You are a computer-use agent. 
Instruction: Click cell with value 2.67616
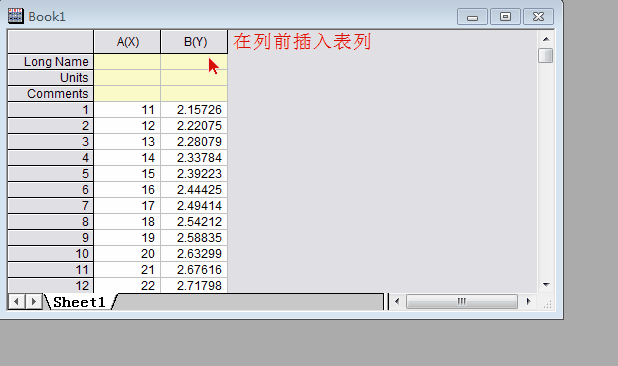194,270
